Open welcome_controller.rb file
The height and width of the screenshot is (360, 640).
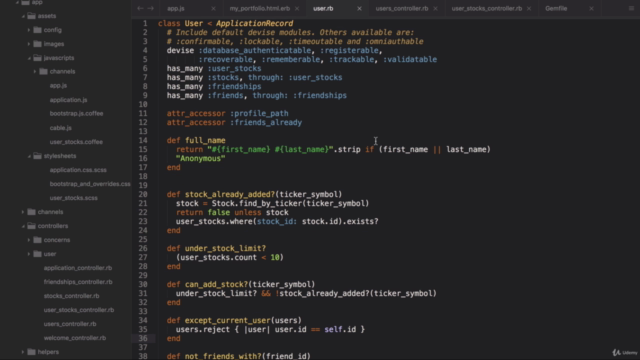pyautogui.click(x=75, y=338)
